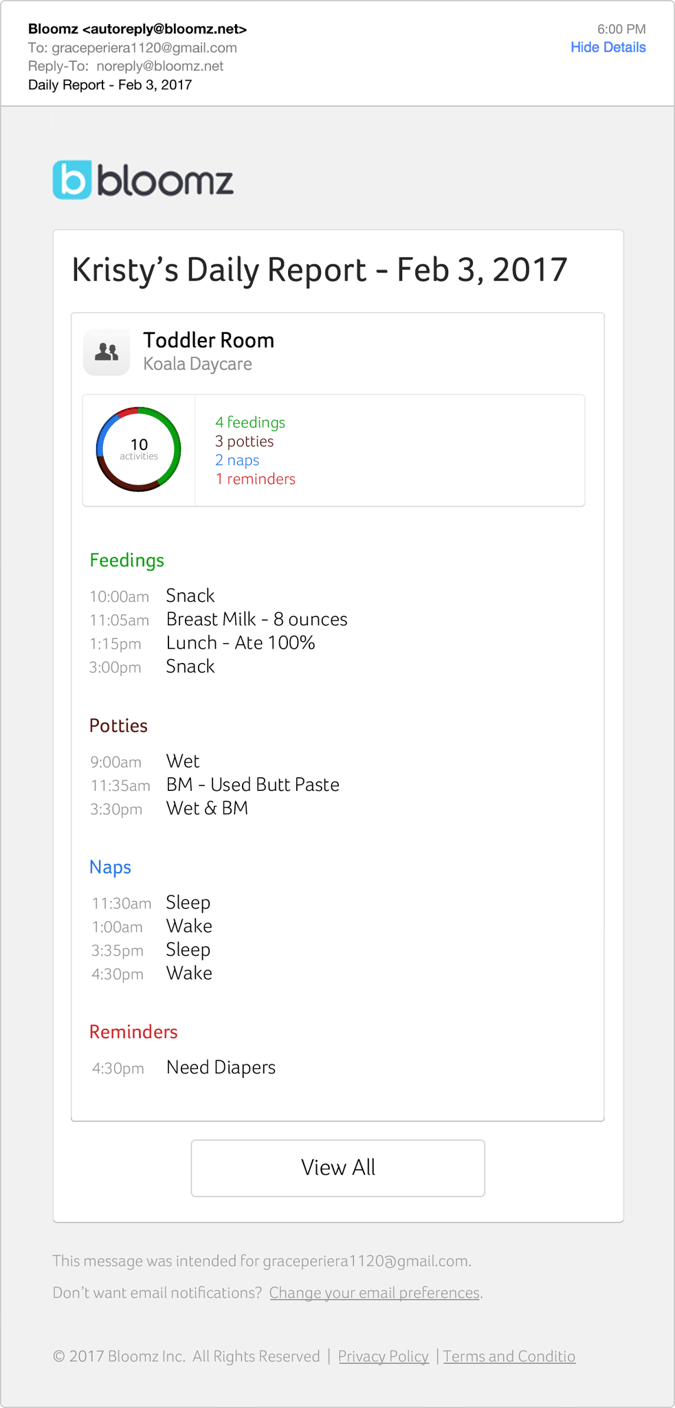Viewport: 675px width, 1408px height.
Task: Click the Feedings section heading
Action: point(127,561)
